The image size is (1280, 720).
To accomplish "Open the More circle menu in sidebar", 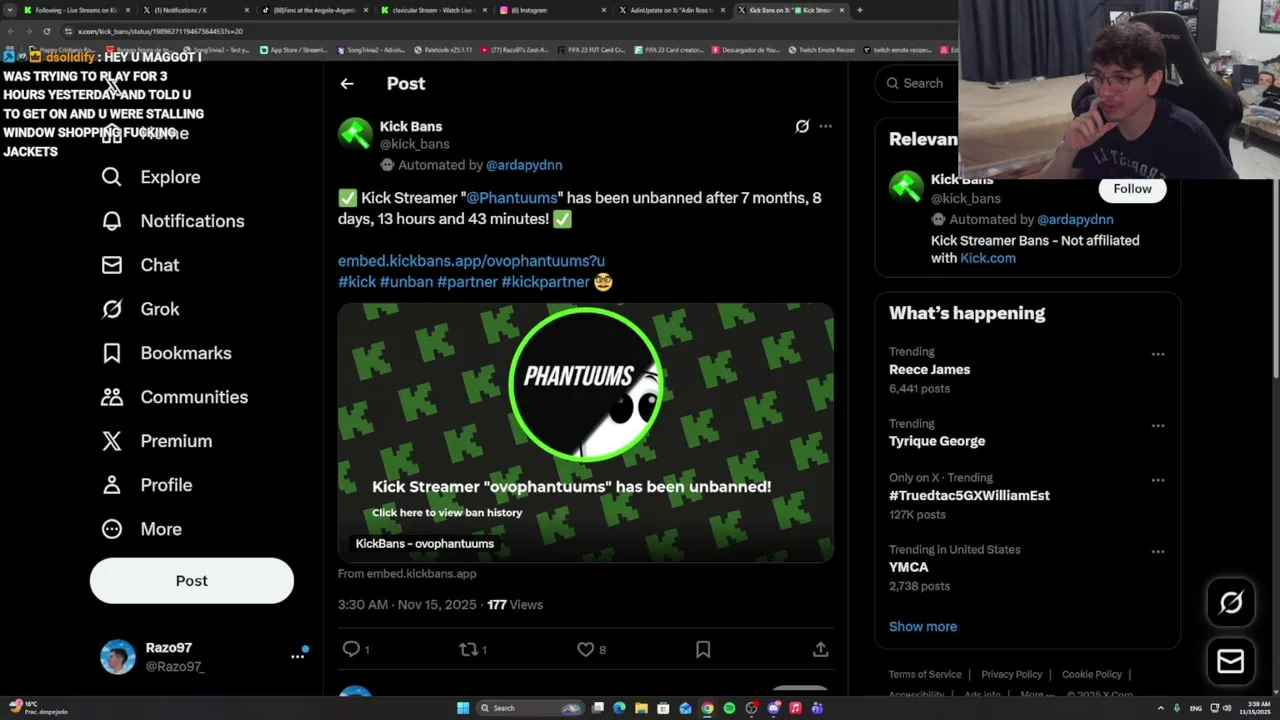I will (x=111, y=529).
